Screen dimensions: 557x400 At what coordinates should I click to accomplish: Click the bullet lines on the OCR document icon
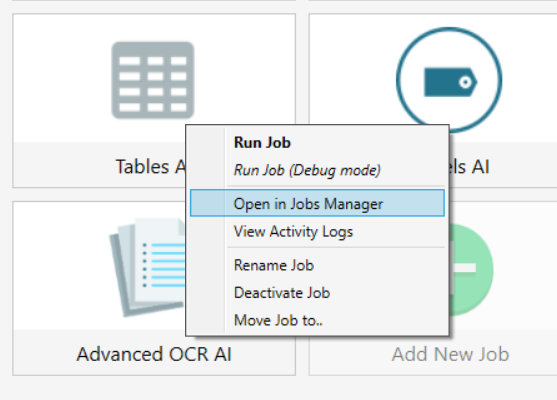point(164,265)
